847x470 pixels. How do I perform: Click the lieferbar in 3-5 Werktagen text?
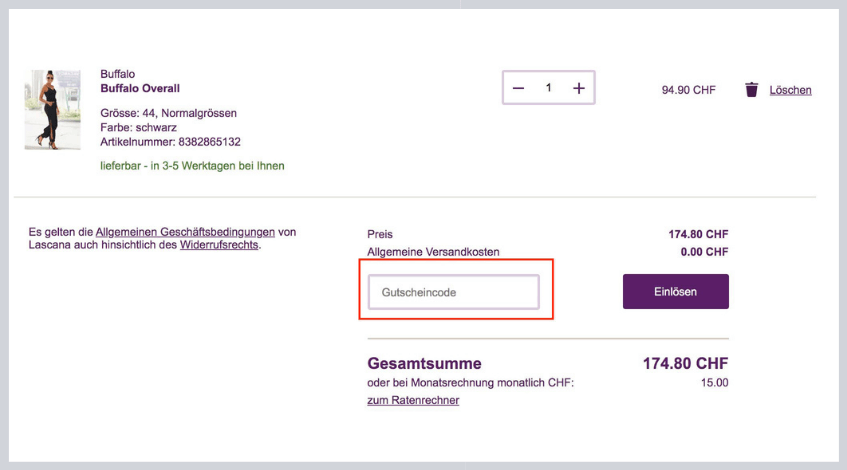click(x=192, y=166)
